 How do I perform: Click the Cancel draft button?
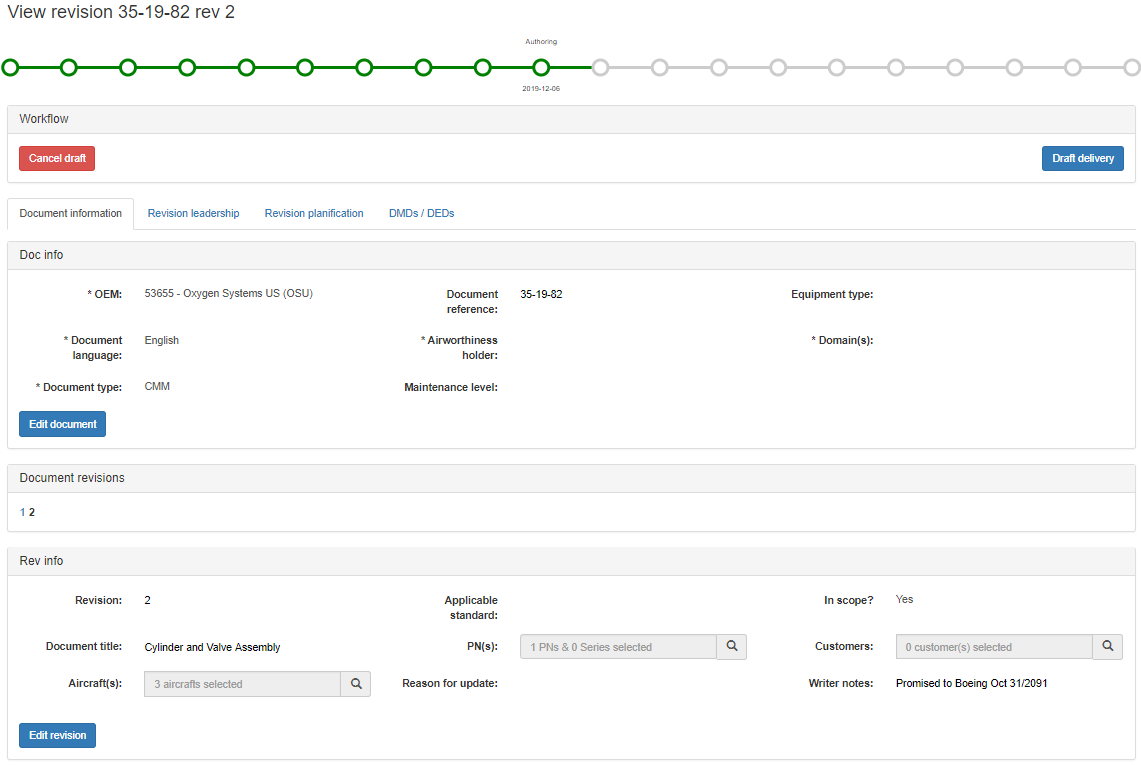[x=57, y=158]
